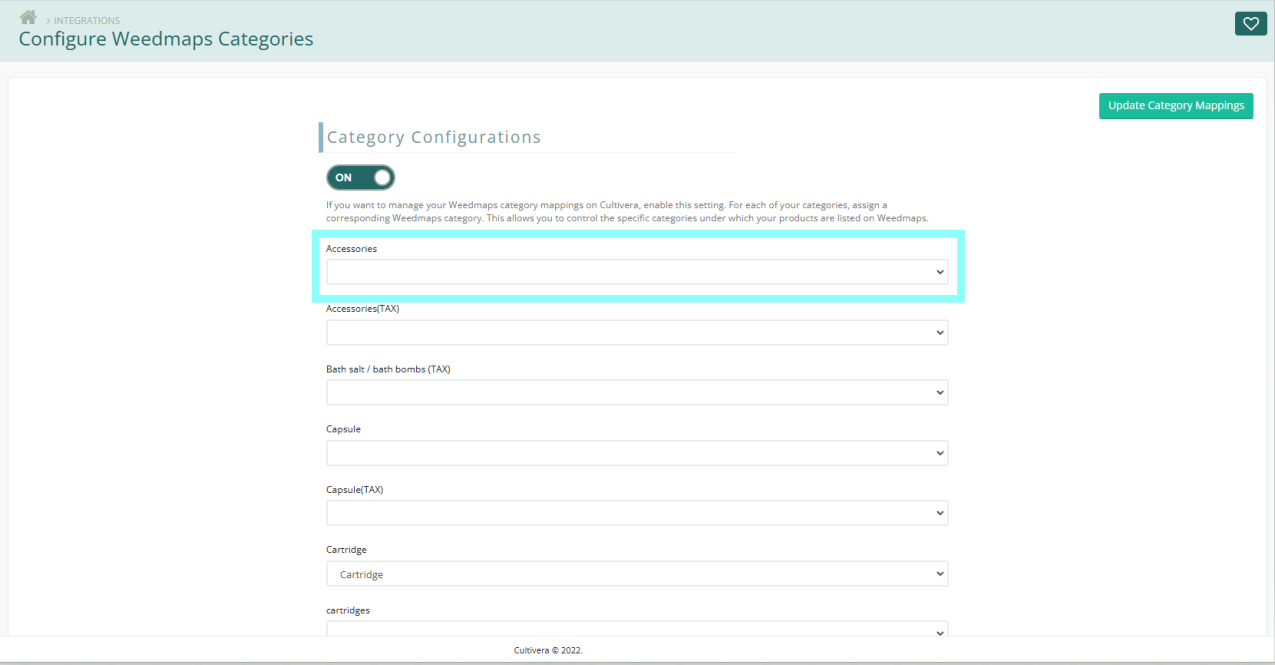This screenshot has width=1275, height=665.
Task: Click the Cartridge field label
Action: 346,550
